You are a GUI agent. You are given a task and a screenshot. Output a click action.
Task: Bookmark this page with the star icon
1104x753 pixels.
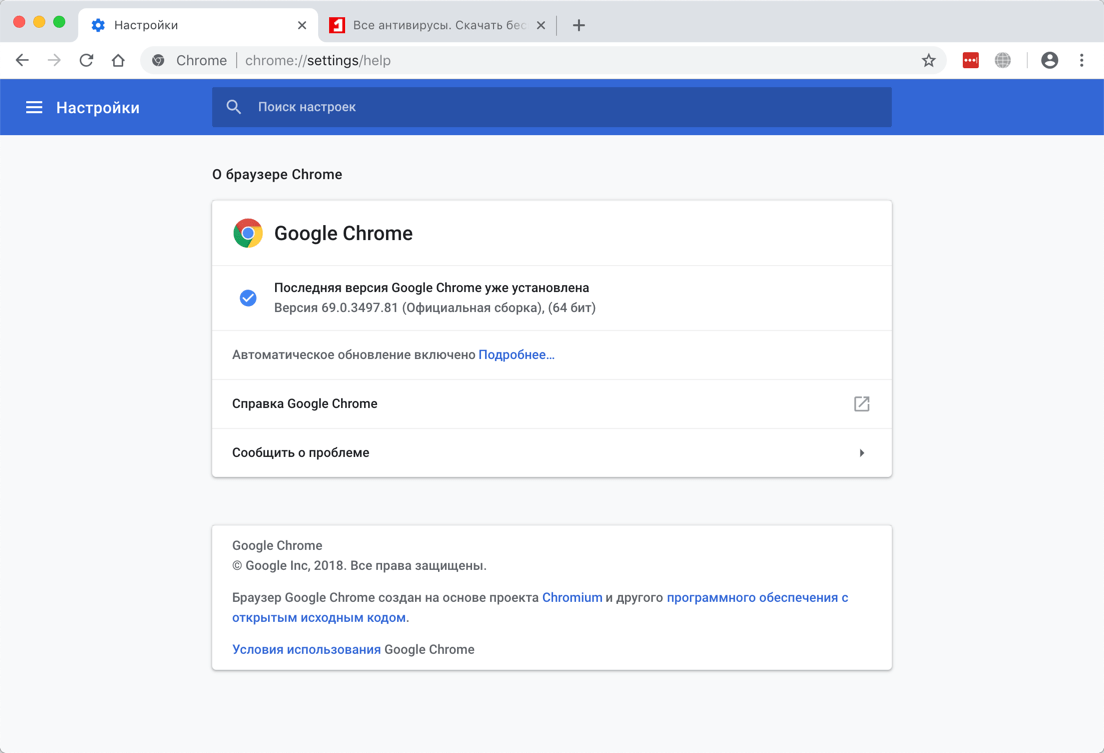[929, 61]
